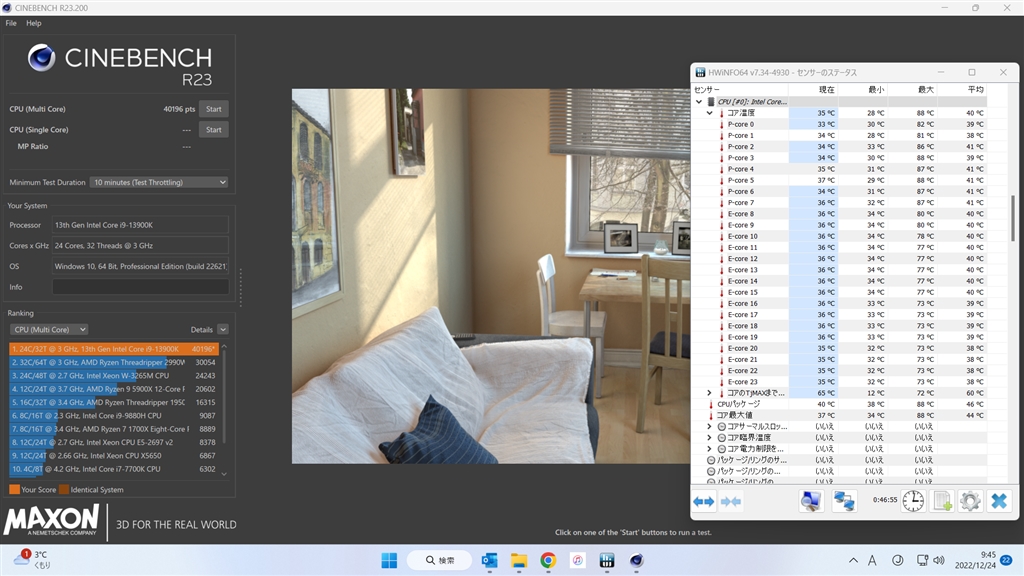The width and height of the screenshot is (1024, 576).
Task: Open the network icon in system tray
Action: [x=922, y=560]
